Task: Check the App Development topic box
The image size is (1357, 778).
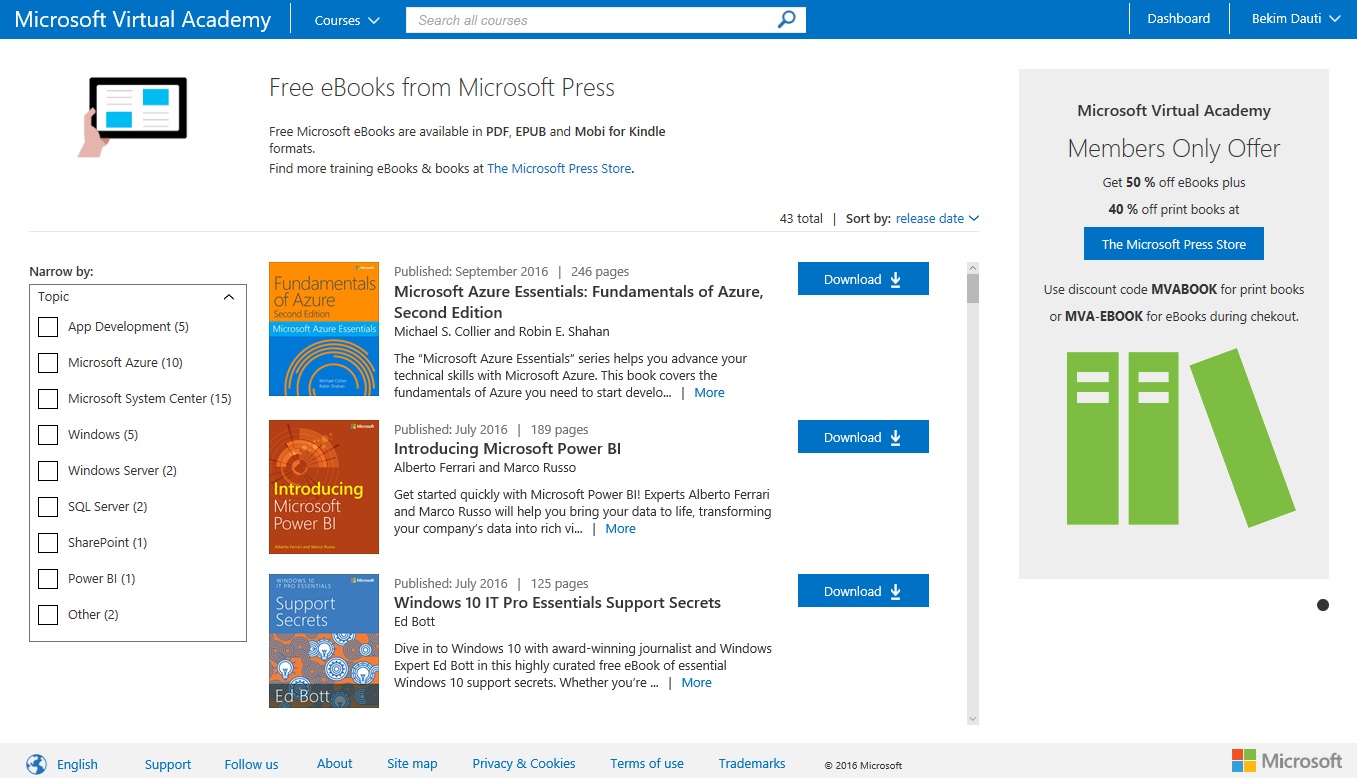Action: [x=47, y=327]
